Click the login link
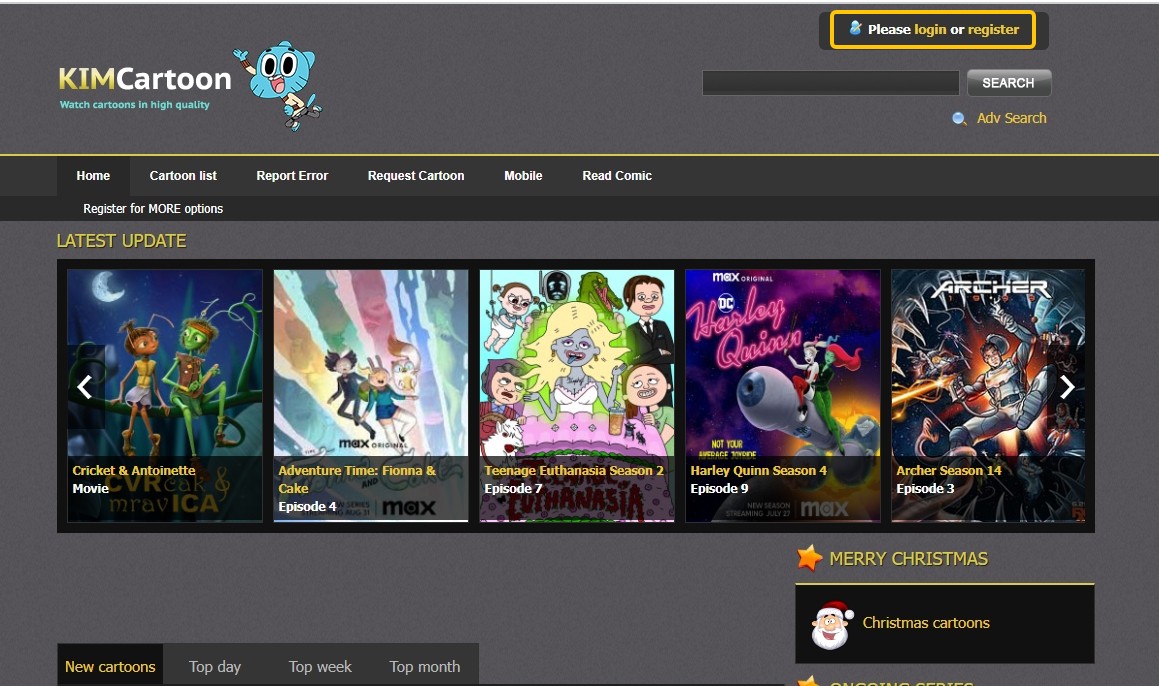This screenshot has height=686, width=1159. point(930,30)
